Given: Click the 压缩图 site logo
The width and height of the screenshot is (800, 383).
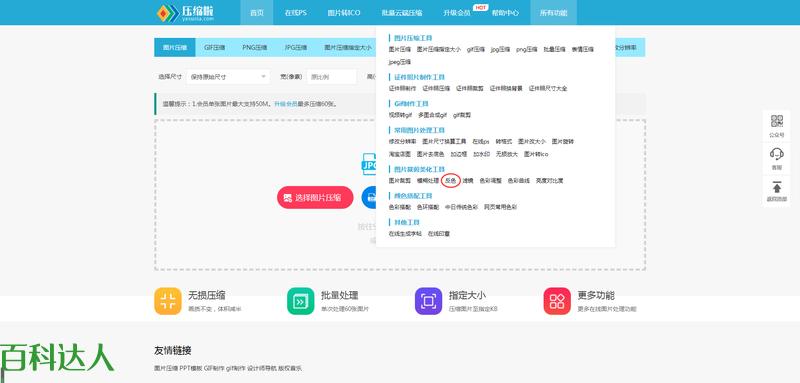Looking at the screenshot, I should pos(185,13).
